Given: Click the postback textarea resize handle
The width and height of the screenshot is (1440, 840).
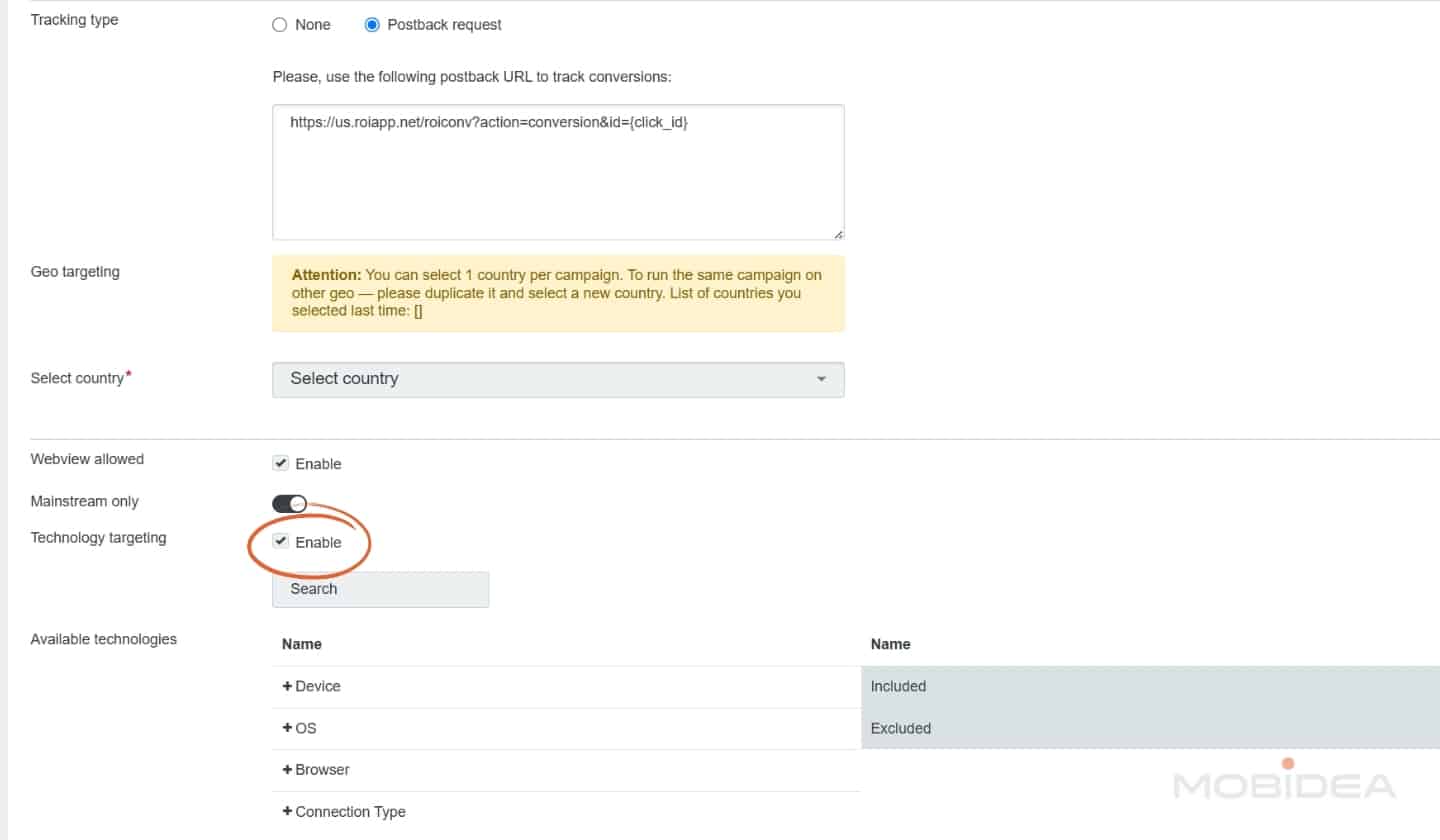Looking at the screenshot, I should point(838,234).
